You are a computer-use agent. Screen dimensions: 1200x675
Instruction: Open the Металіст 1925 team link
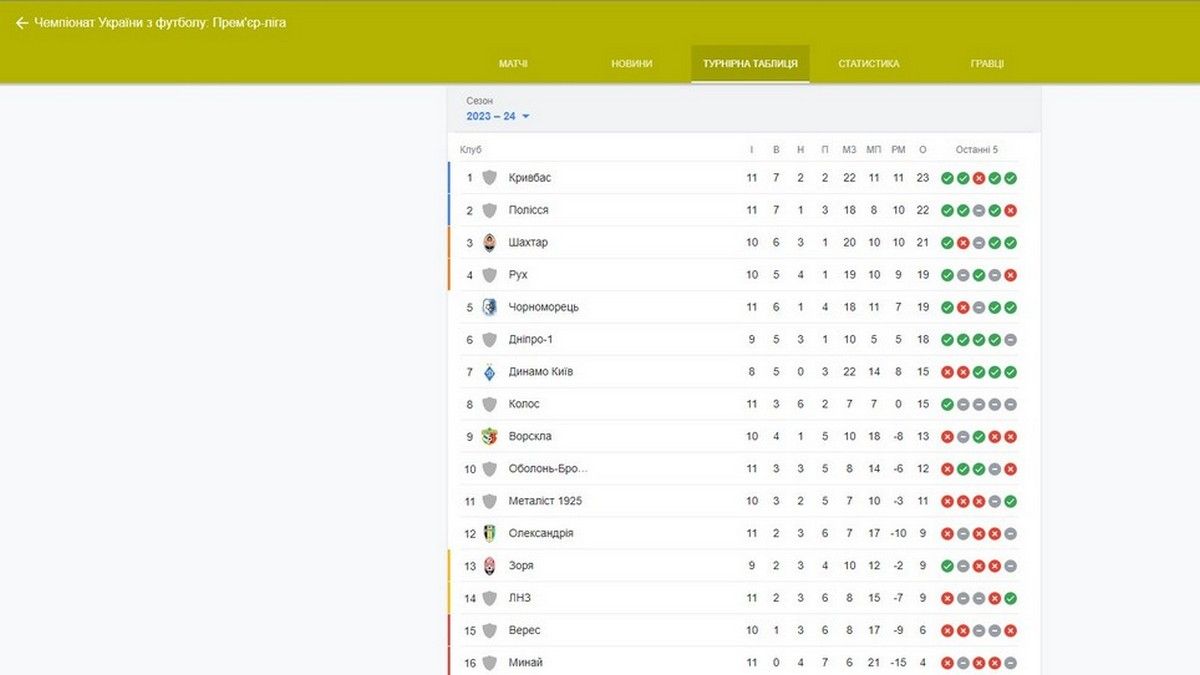tap(545, 501)
